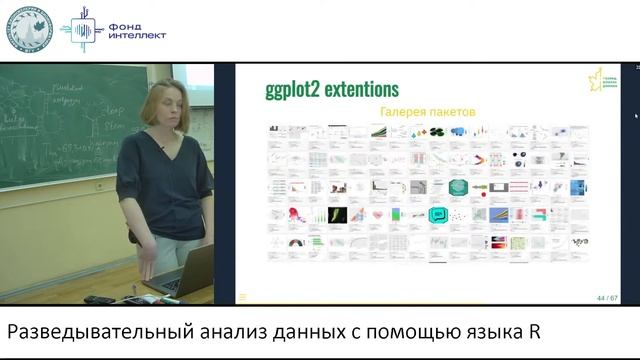This screenshot has height=360, width=640.
Task: Select the ggplot2 extentions slide title
Action: (332, 89)
